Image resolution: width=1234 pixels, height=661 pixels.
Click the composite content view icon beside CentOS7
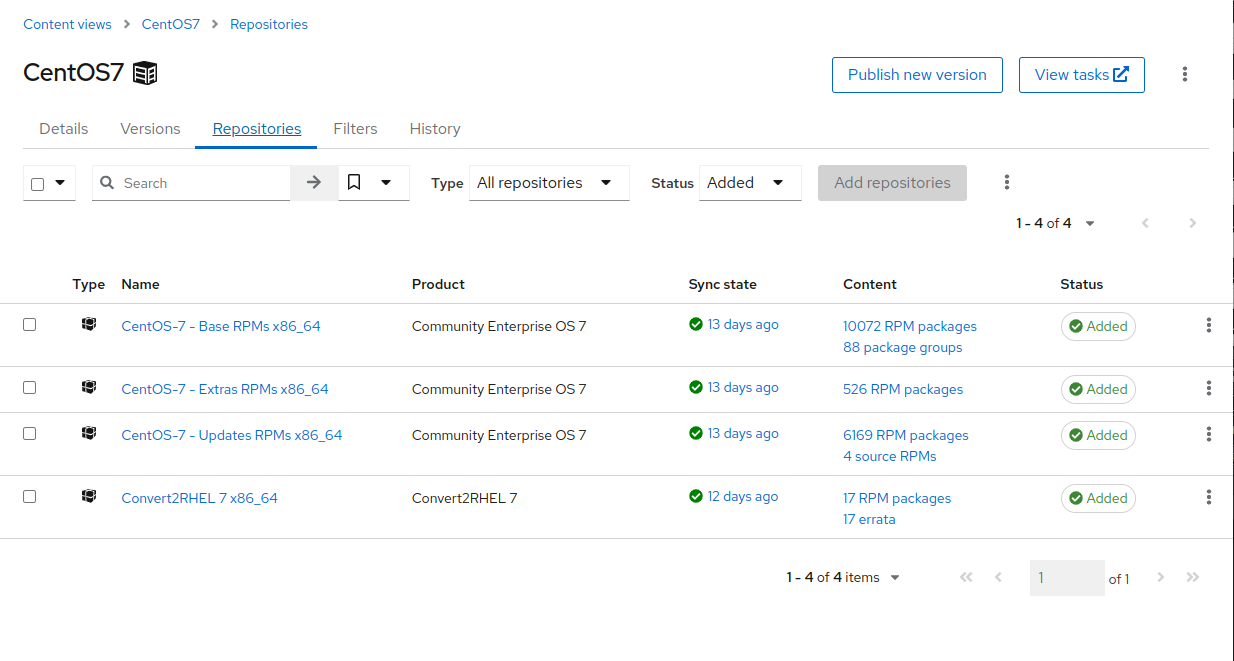tap(145, 73)
